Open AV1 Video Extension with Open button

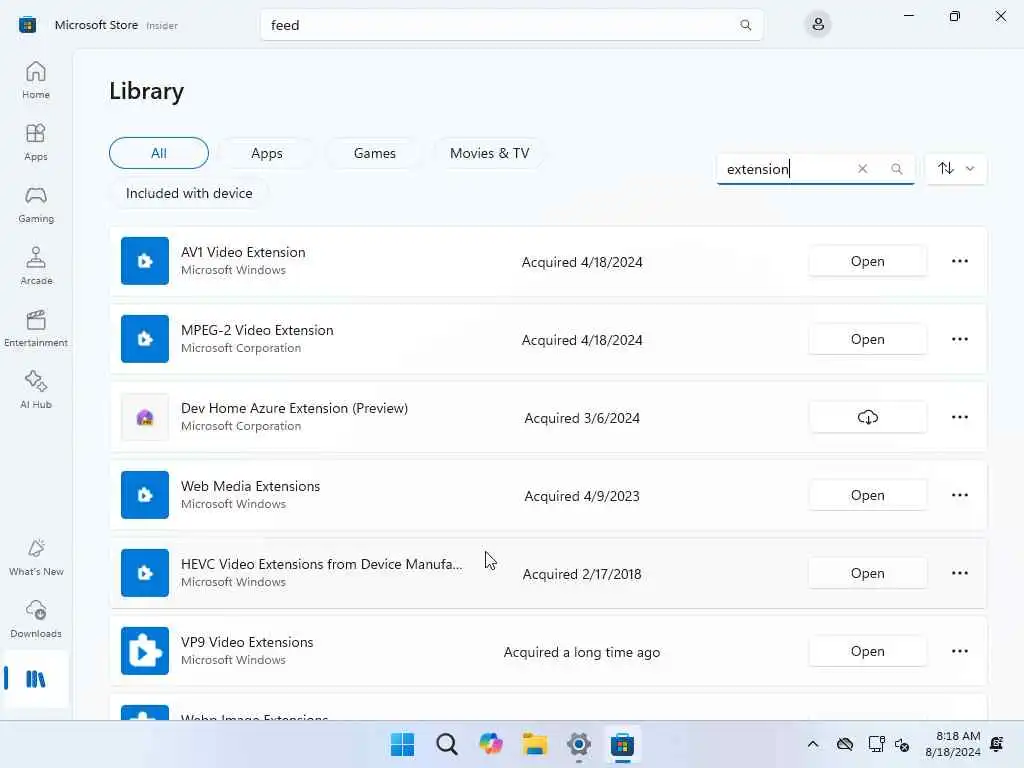click(867, 261)
